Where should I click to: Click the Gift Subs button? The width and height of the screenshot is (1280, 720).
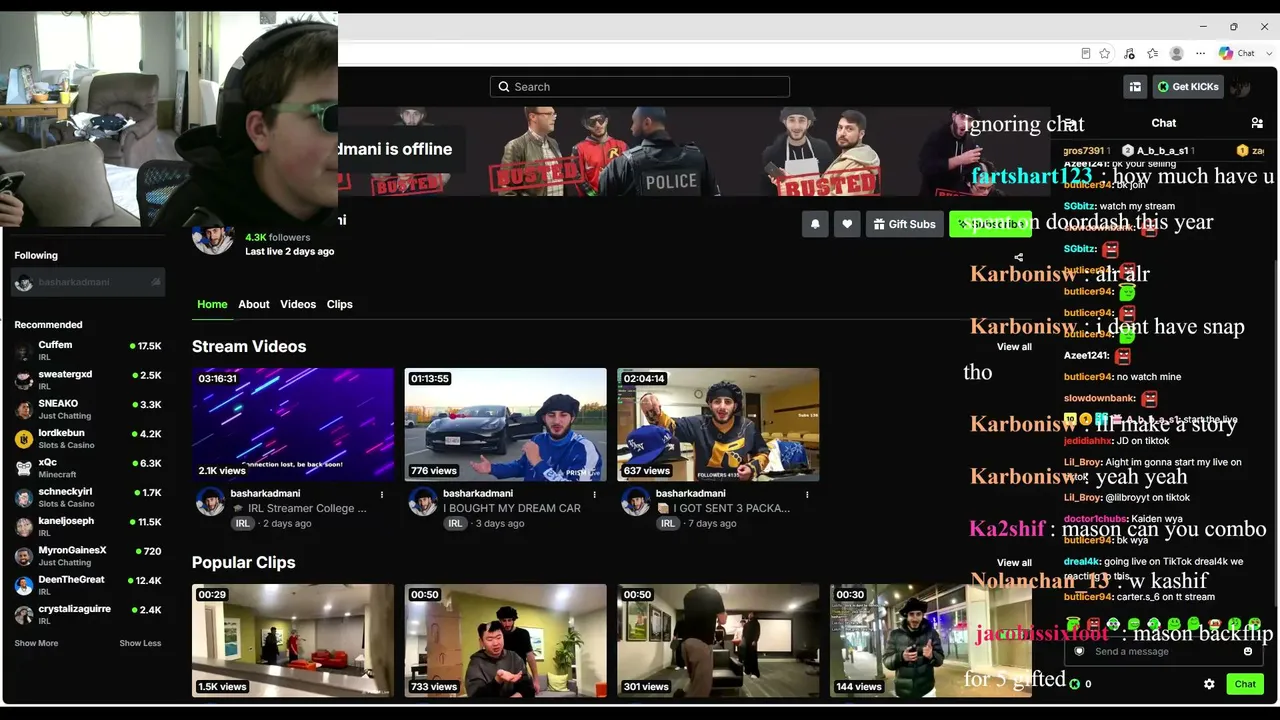click(904, 224)
